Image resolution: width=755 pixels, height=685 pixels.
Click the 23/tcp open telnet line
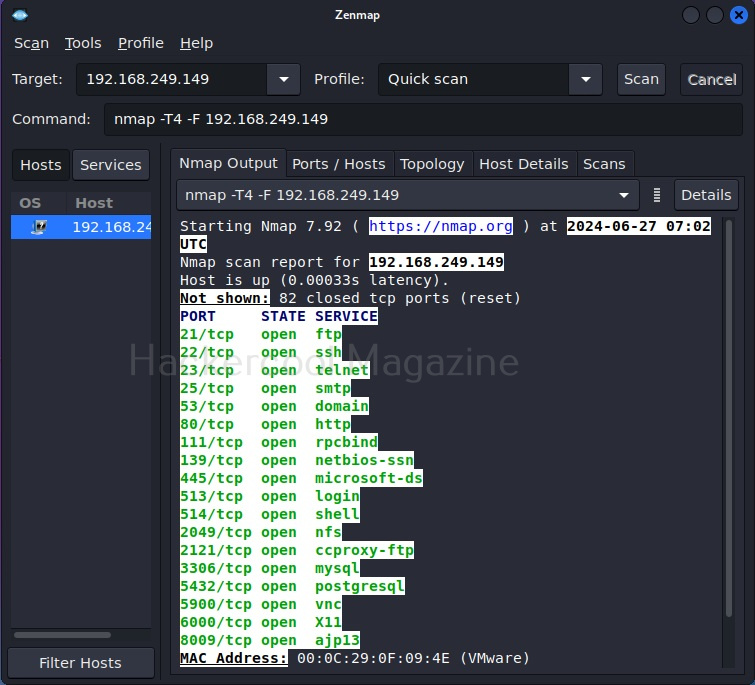coord(274,370)
